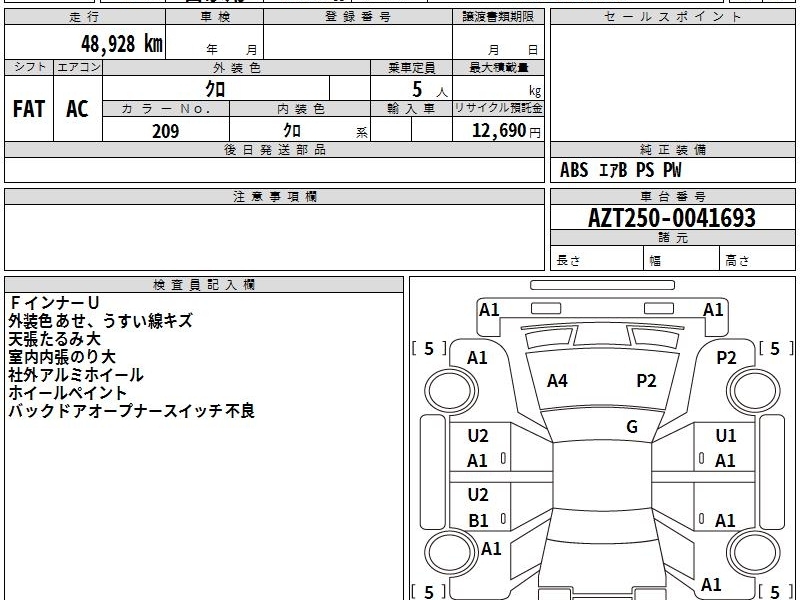800x600 pixels.
Task: Select the note 外装色あせ、うすい線キズ
Action: pos(101,321)
